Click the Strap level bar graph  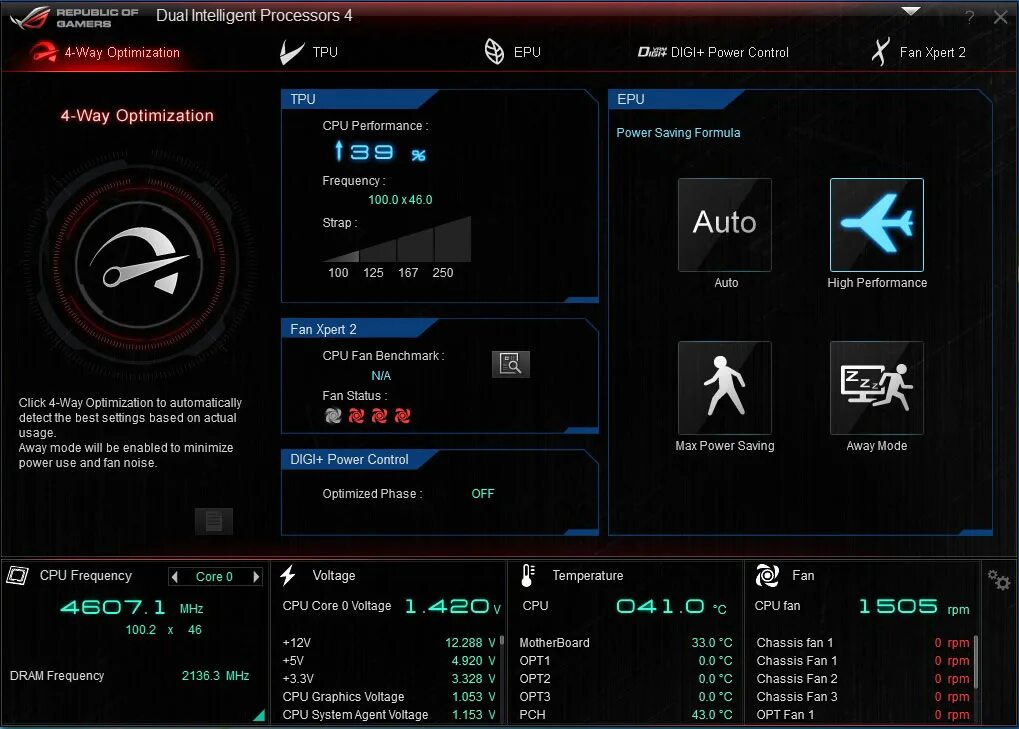(x=398, y=239)
